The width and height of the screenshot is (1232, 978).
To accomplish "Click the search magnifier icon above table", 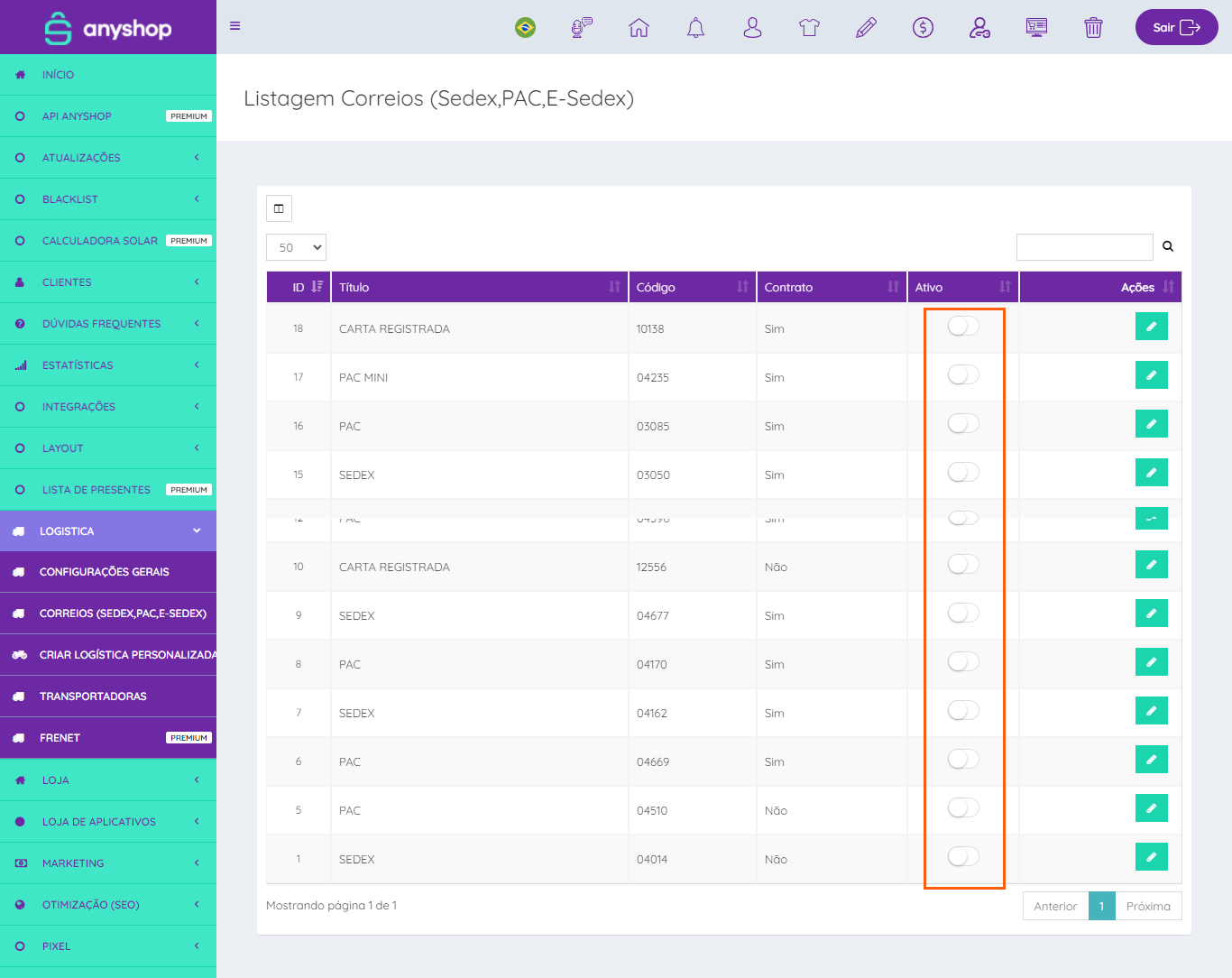I will pos(1168,246).
